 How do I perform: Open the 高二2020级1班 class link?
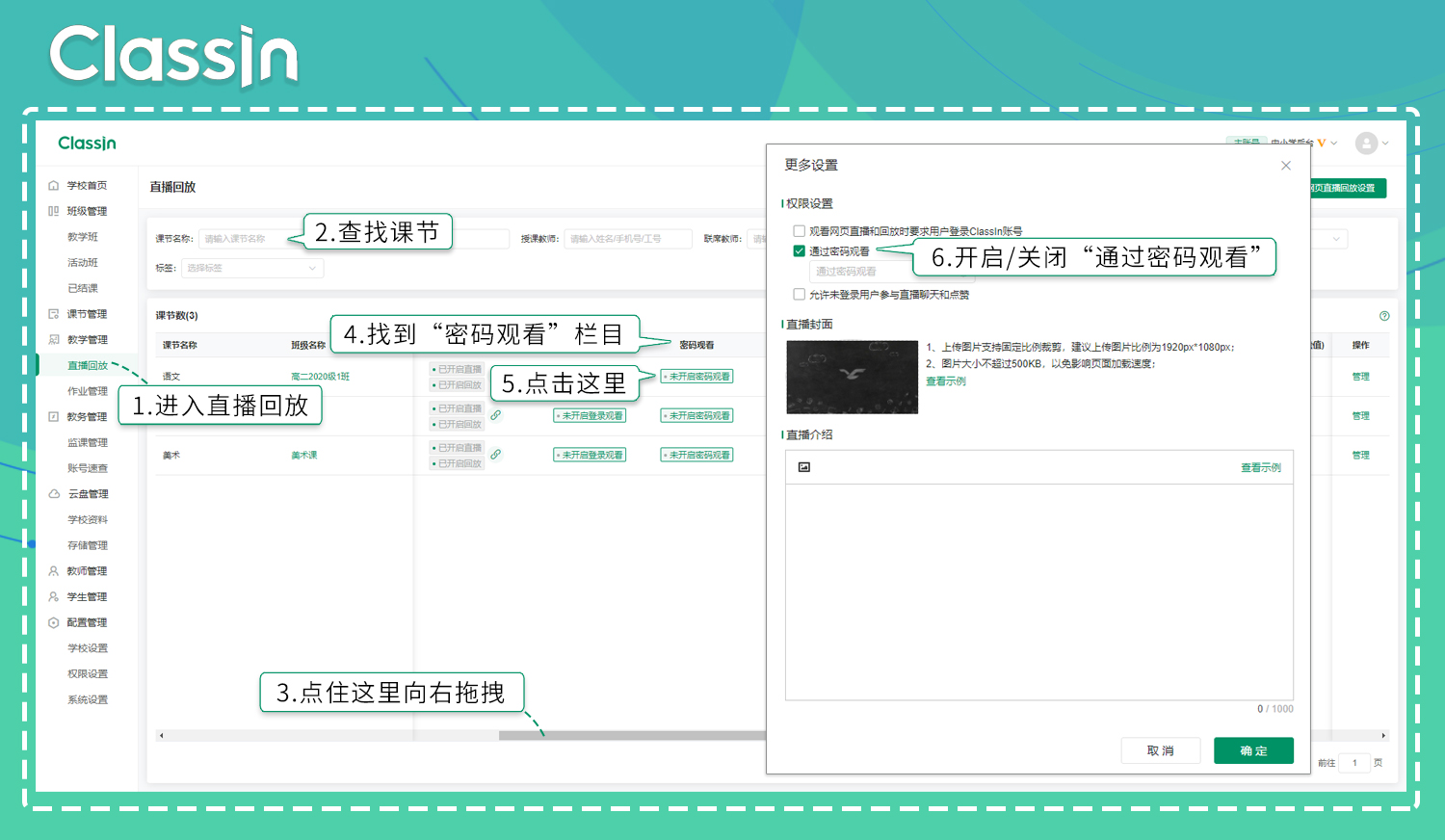click(320, 377)
